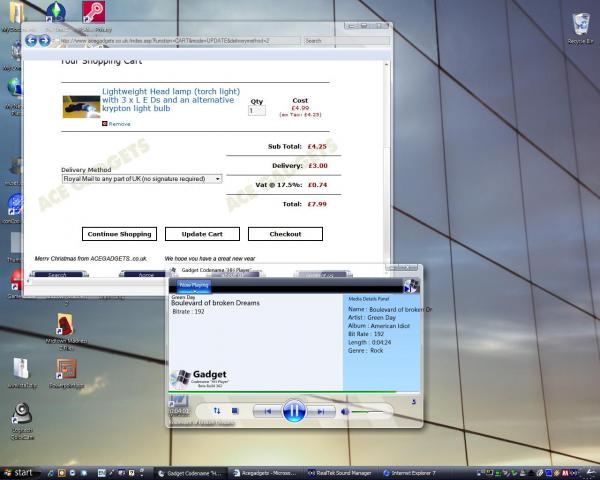Click the Artist: Green Day detail text
This screenshot has height=480, width=600.
pos(372,318)
